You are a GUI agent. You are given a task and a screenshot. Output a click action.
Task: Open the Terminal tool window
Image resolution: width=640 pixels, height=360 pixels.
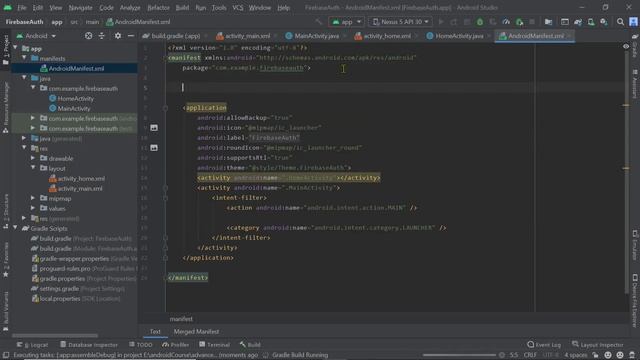pos(214,345)
